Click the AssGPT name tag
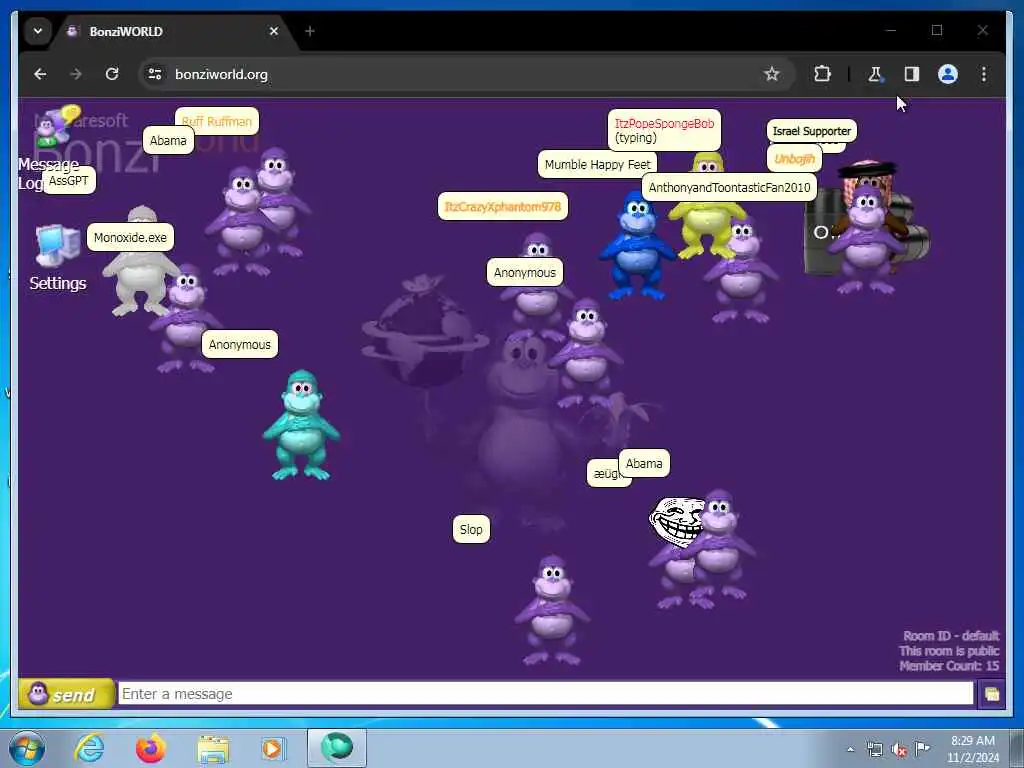 pos(69,181)
